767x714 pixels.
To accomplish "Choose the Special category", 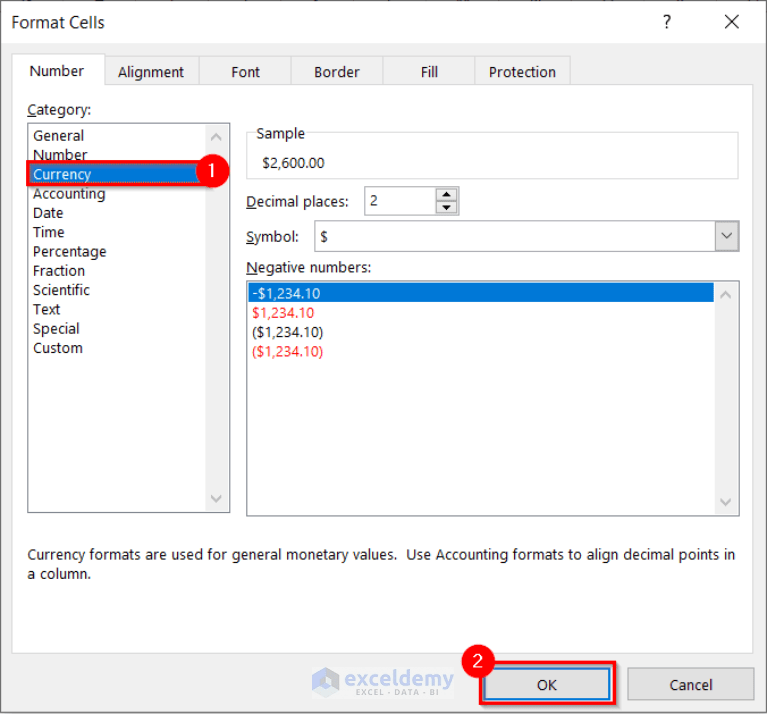I will pos(117,329).
